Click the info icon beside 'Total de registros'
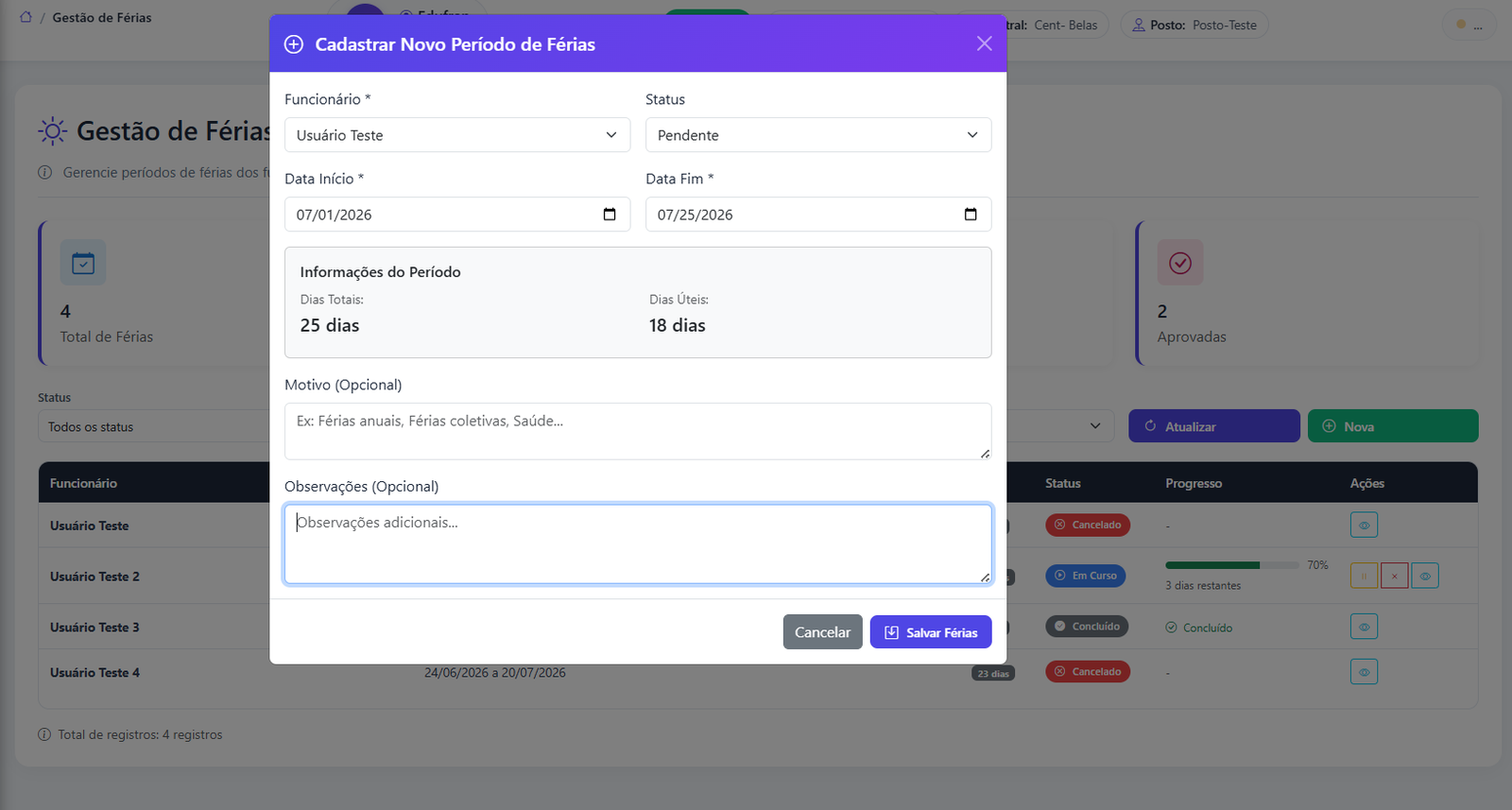 [44, 734]
